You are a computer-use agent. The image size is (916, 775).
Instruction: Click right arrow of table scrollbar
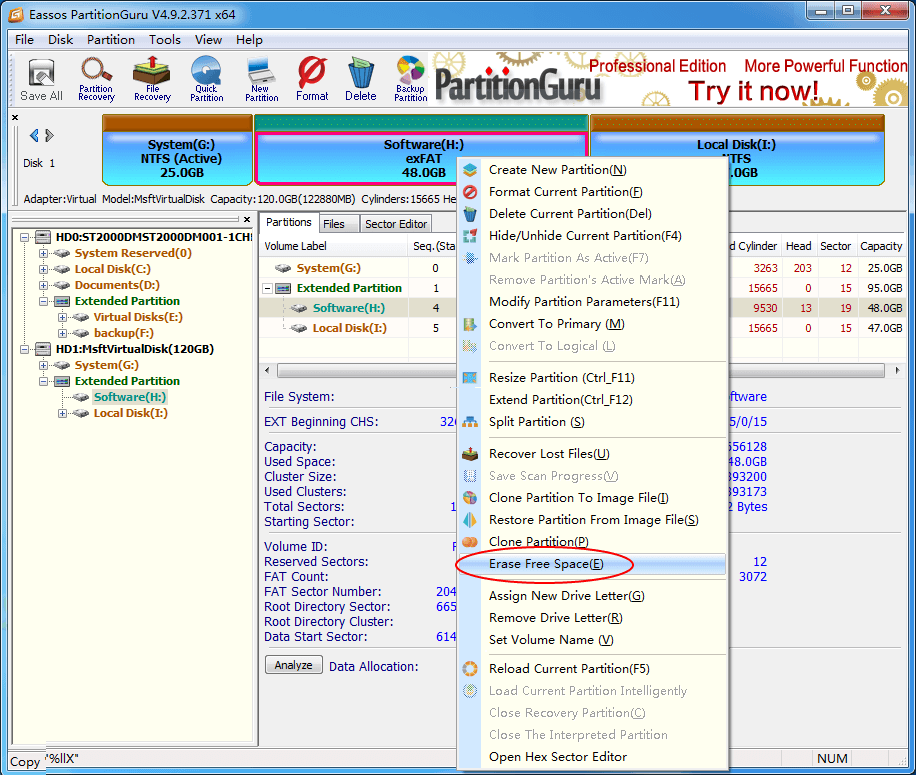(x=897, y=371)
